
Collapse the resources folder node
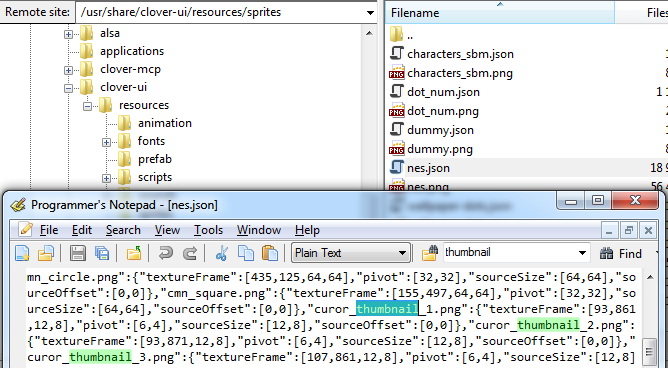(87, 106)
